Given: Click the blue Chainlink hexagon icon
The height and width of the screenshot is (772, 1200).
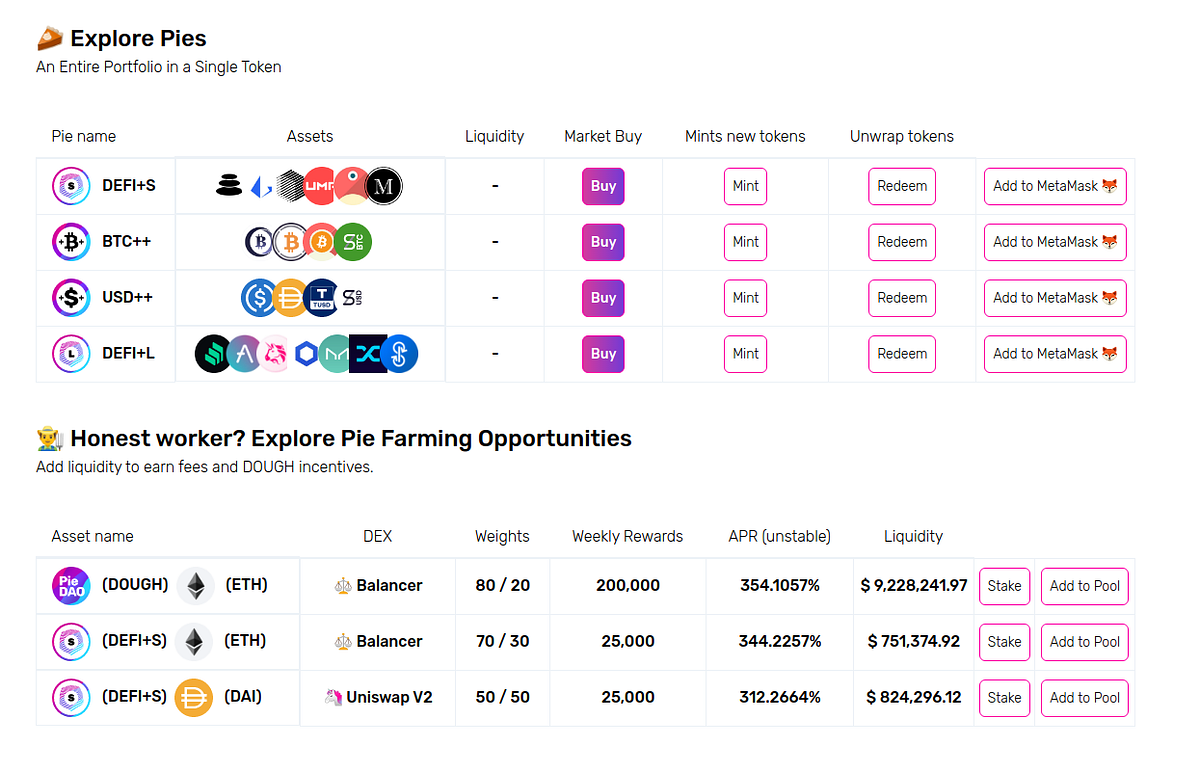Looking at the screenshot, I should (306, 354).
